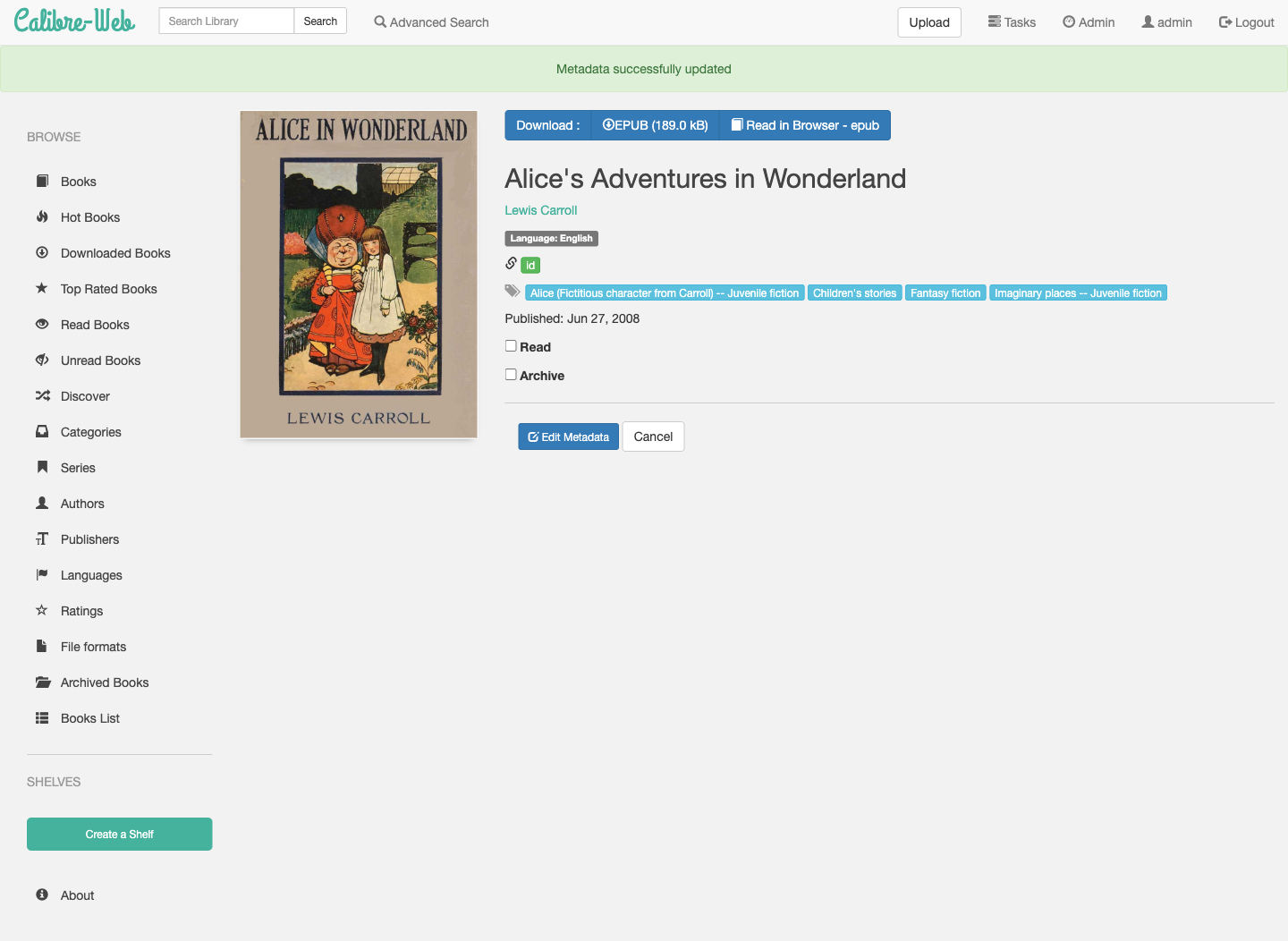Select the Children's stories tag
The width and height of the screenshot is (1288, 941).
click(x=854, y=293)
